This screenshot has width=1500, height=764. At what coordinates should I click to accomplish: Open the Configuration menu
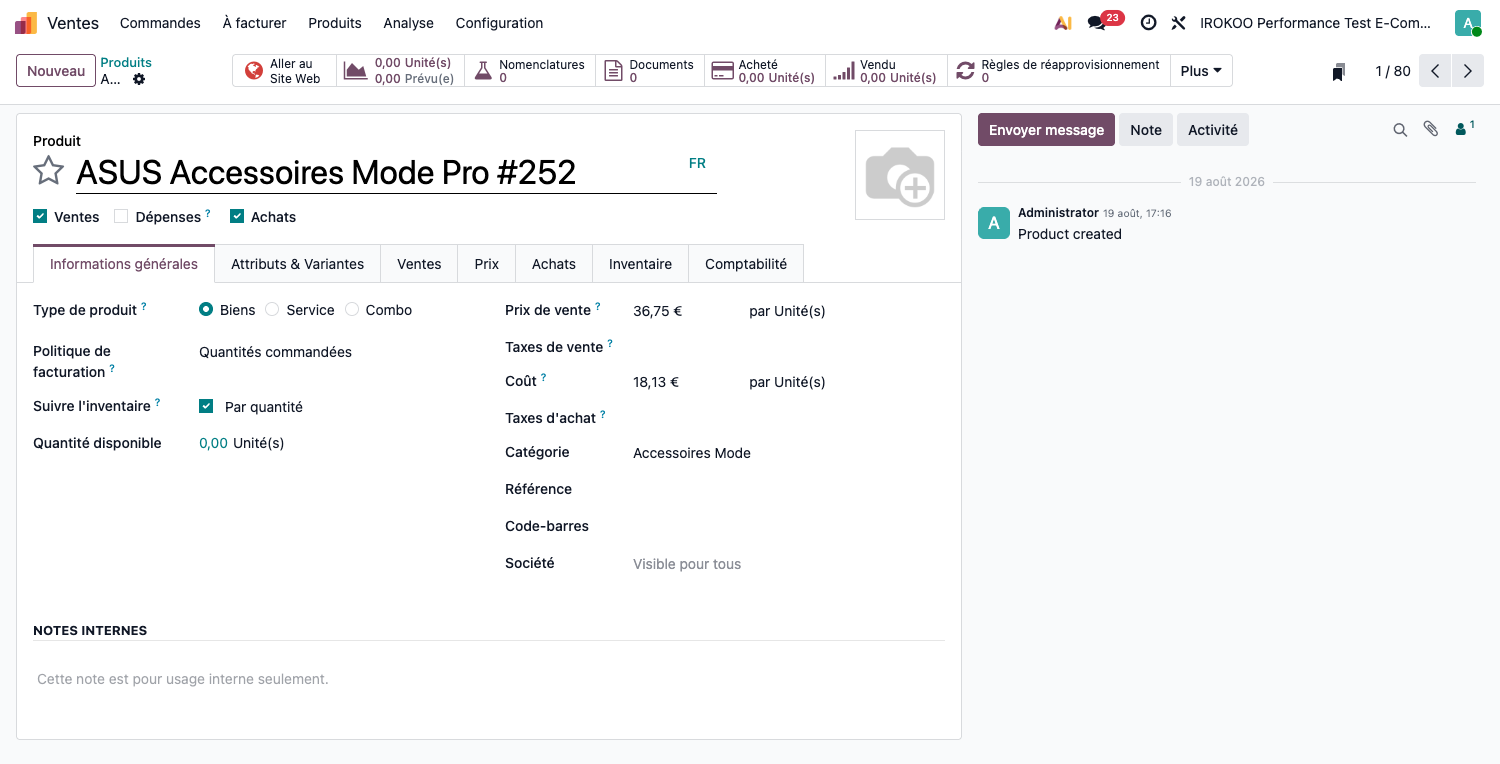[499, 23]
